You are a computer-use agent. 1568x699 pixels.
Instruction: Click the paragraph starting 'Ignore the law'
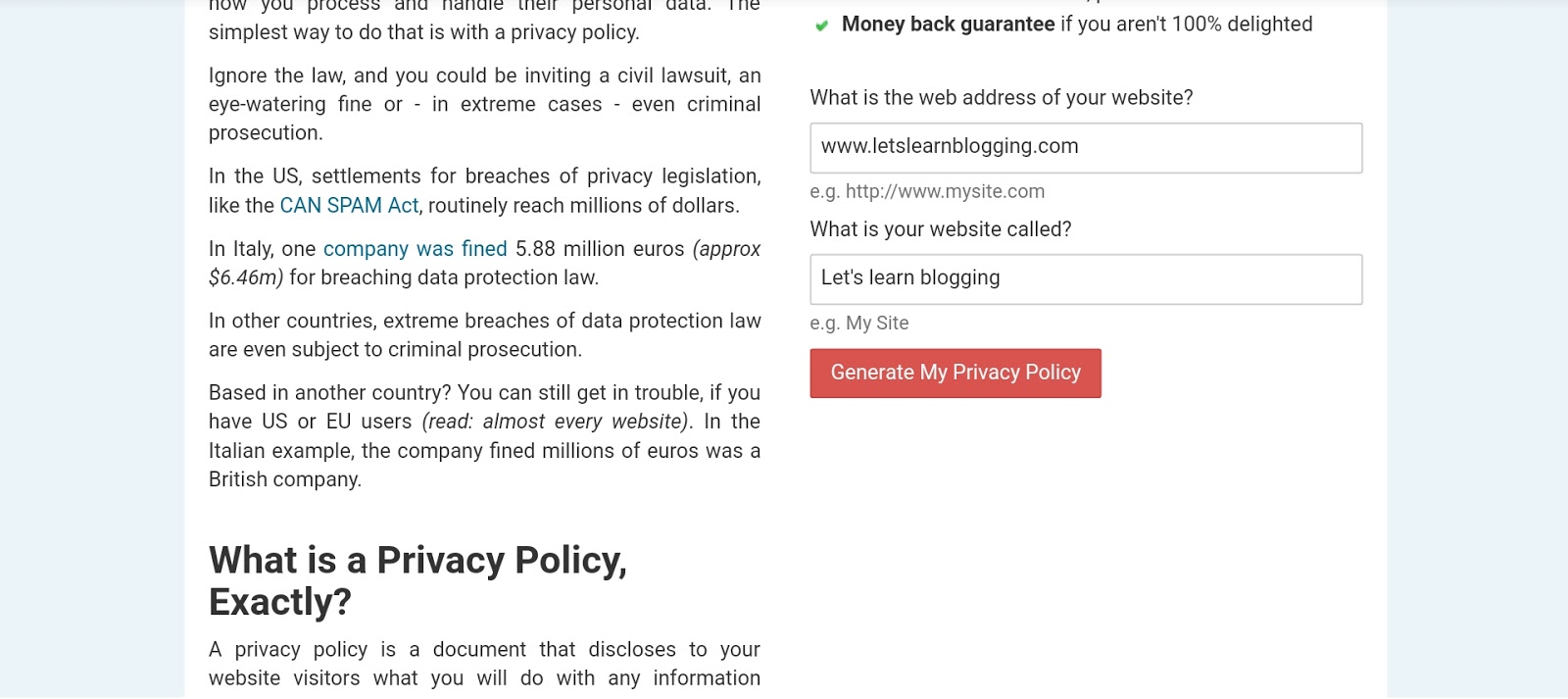[484, 104]
